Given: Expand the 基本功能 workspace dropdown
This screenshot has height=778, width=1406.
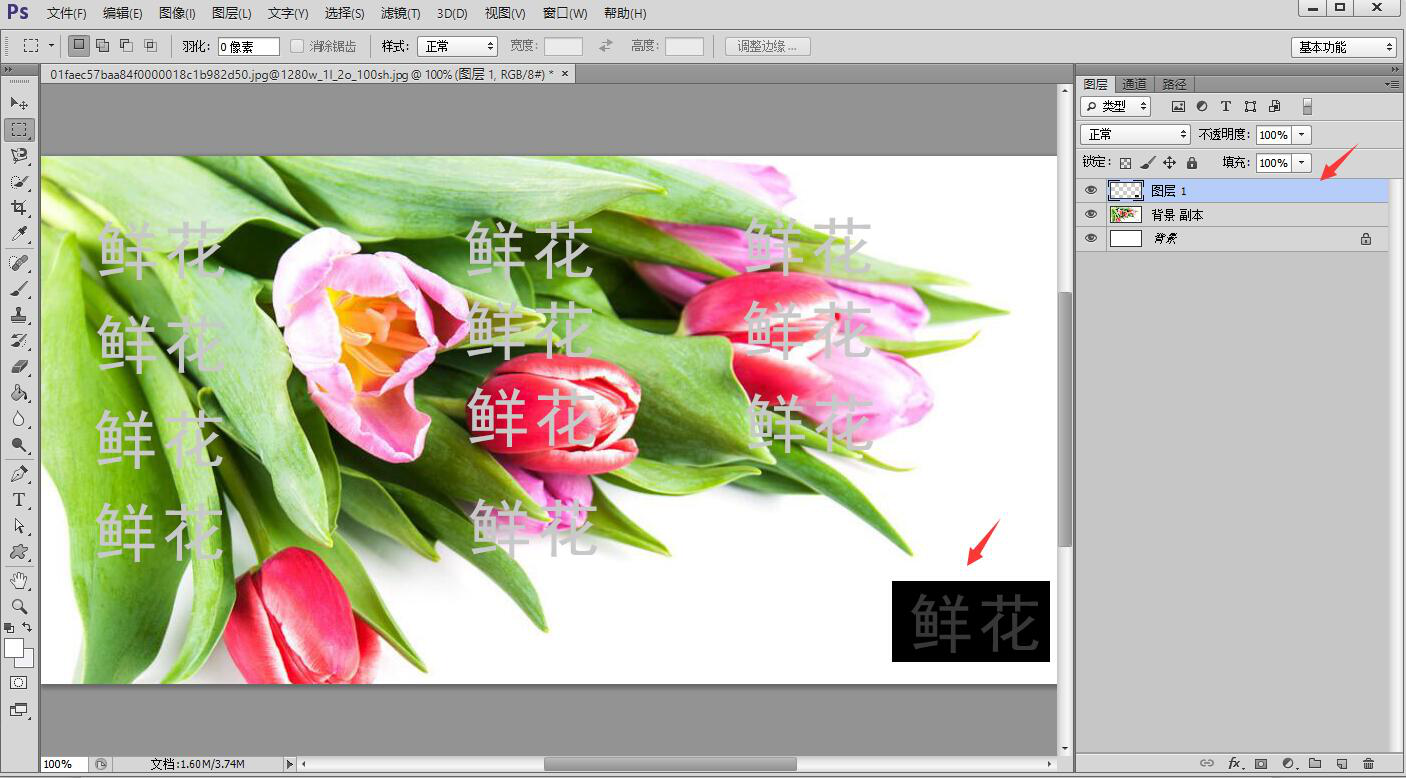Looking at the screenshot, I should (x=1343, y=47).
